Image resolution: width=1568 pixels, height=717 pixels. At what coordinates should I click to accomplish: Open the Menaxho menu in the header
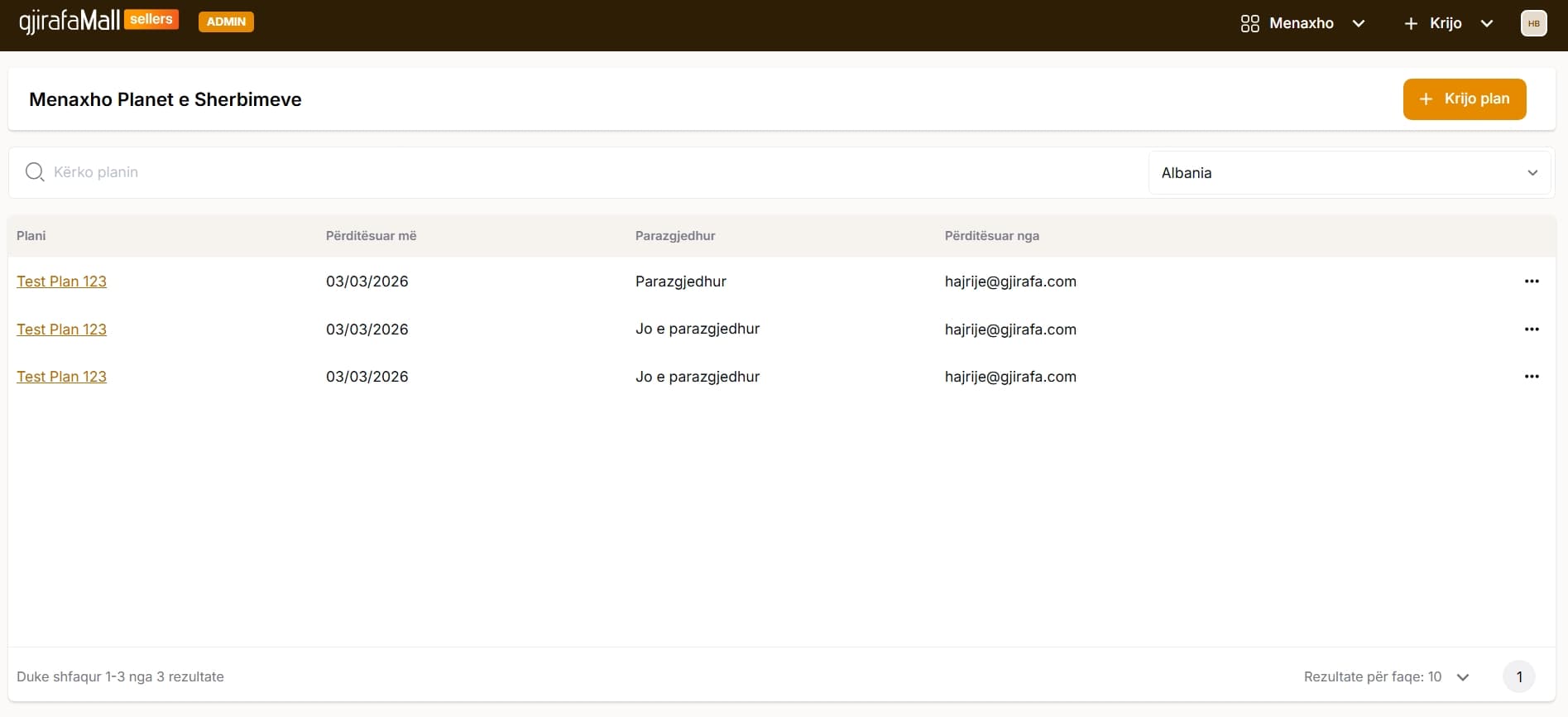point(1302,23)
